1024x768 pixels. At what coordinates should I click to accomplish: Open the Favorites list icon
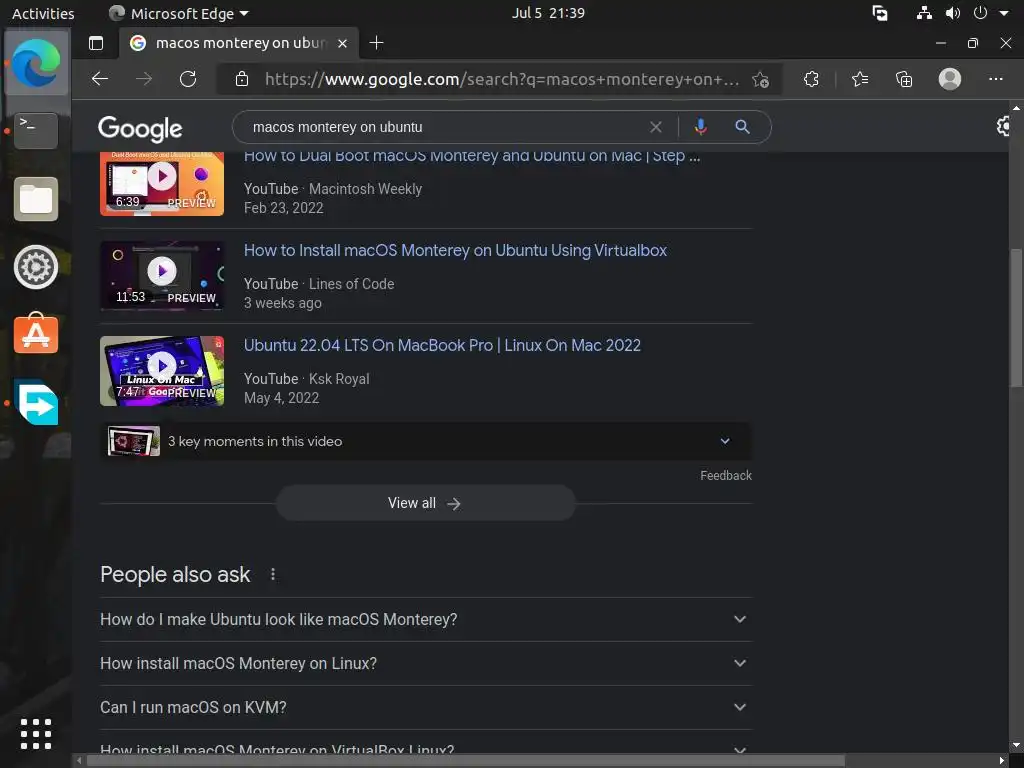click(x=860, y=79)
